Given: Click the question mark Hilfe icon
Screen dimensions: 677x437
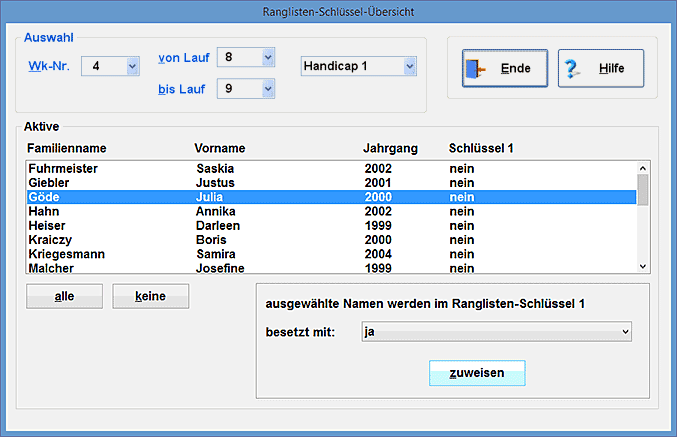Looking at the screenshot, I should coord(572,69).
